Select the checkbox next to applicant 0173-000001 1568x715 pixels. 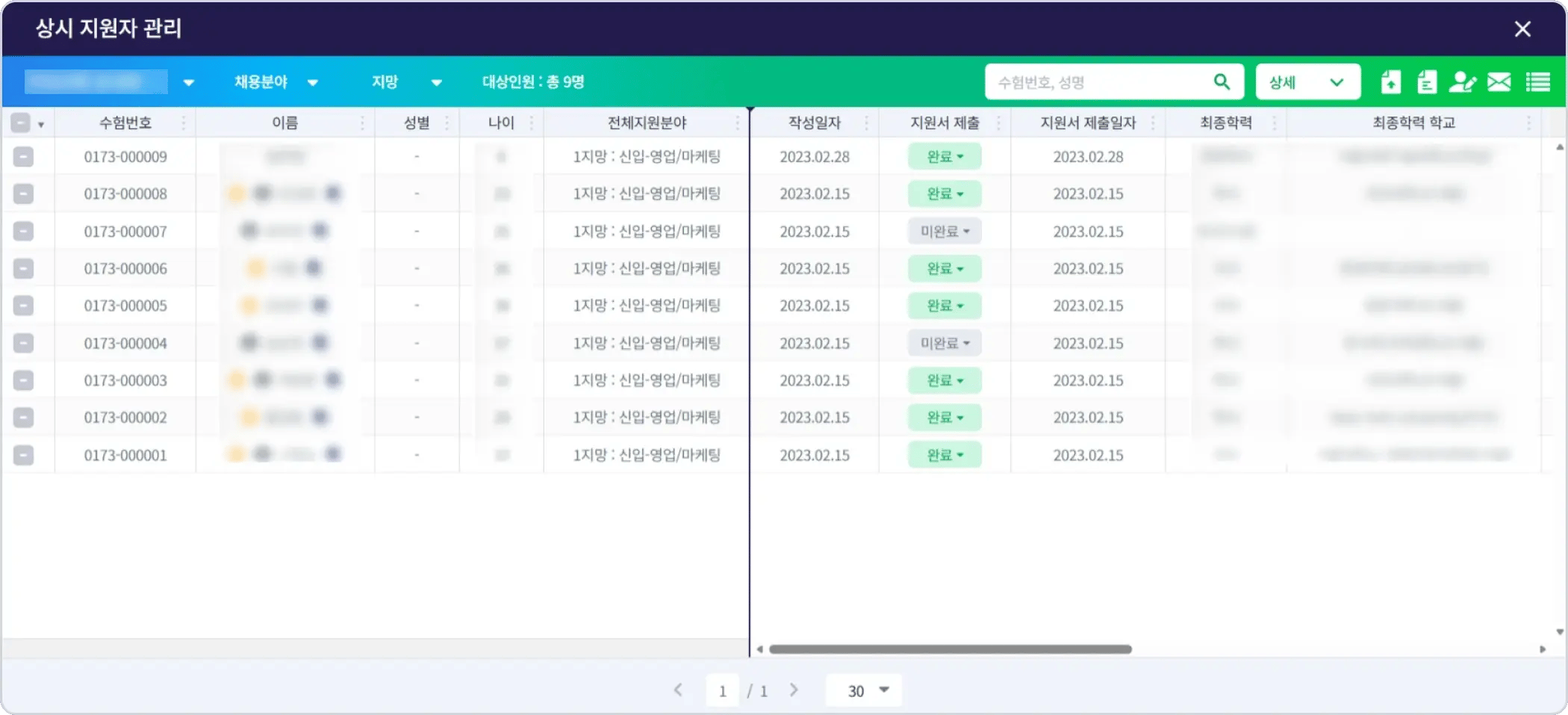point(25,454)
